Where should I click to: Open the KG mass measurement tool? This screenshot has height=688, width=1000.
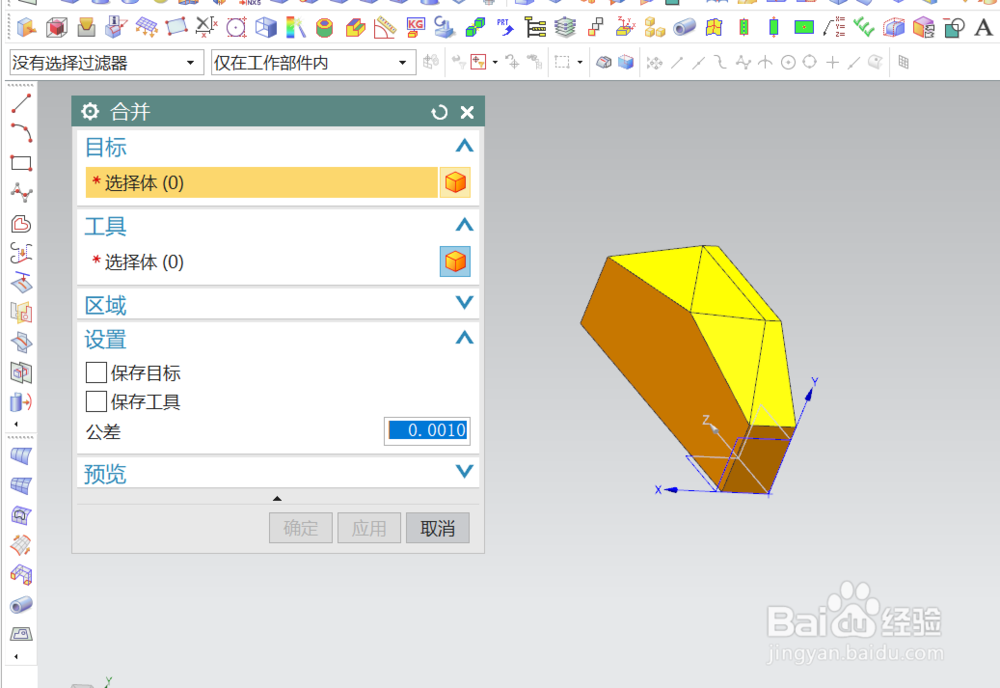point(415,27)
